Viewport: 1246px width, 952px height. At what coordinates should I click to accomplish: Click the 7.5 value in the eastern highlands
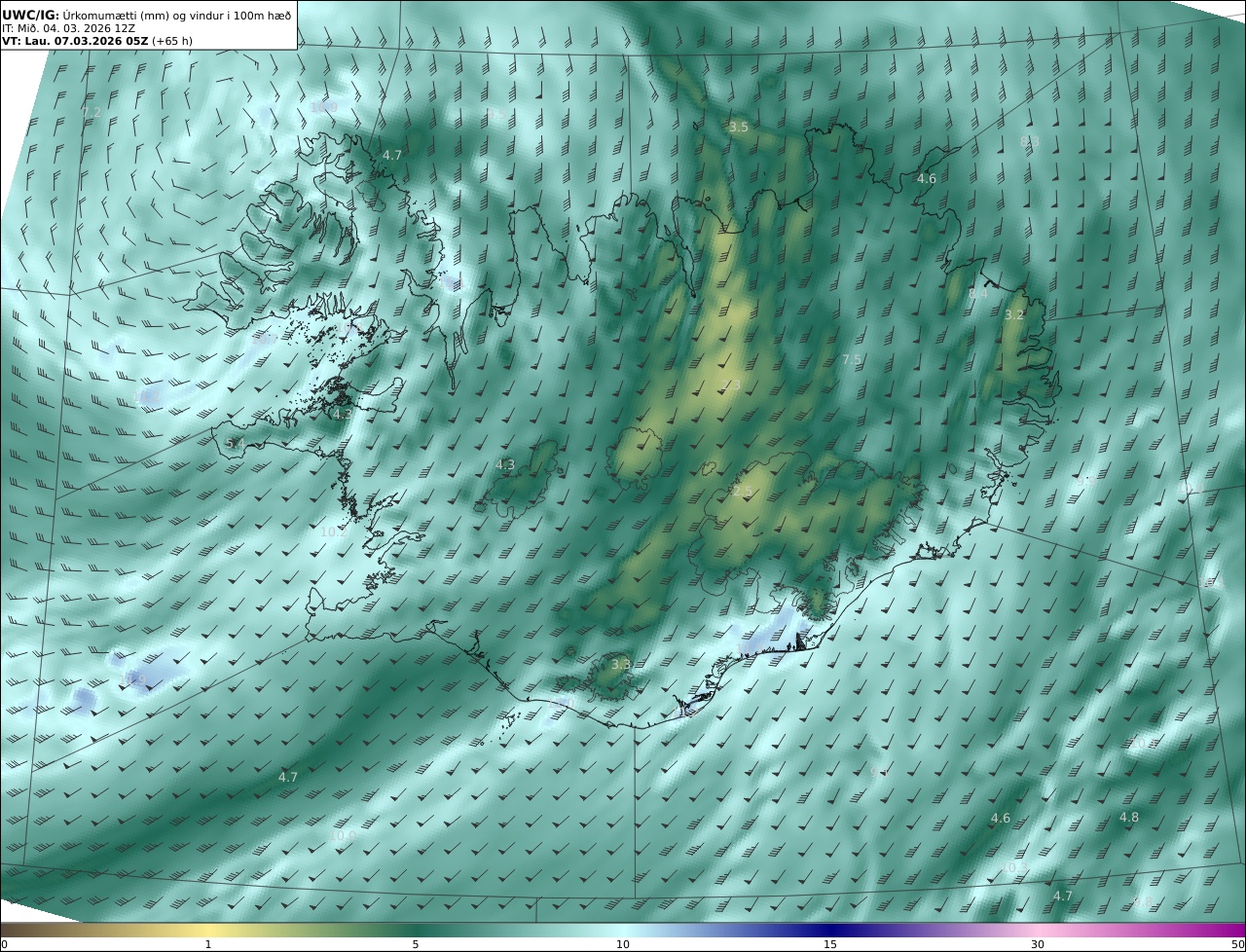click(852, 359)
